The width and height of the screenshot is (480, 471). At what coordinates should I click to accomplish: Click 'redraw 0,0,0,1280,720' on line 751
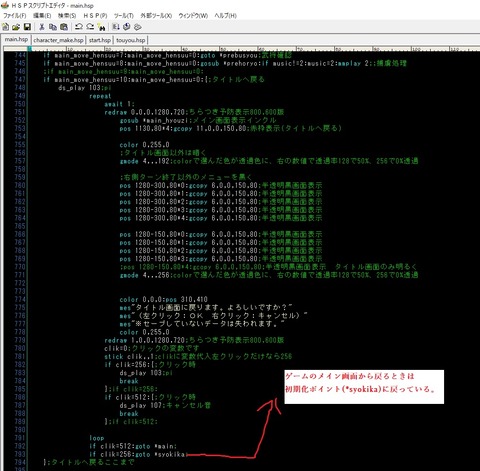point(144,112)
